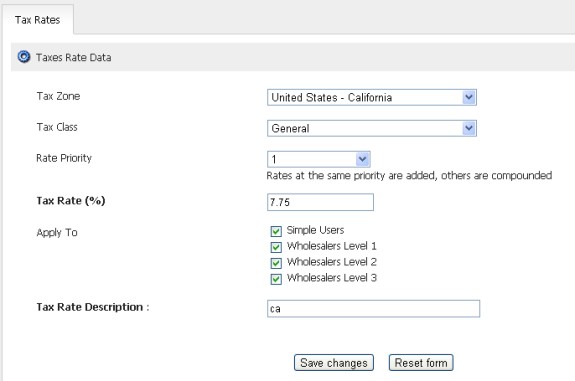Click the Wholesalers Level 3 label text
575x381 pixels.
click(x=332, y=278)
